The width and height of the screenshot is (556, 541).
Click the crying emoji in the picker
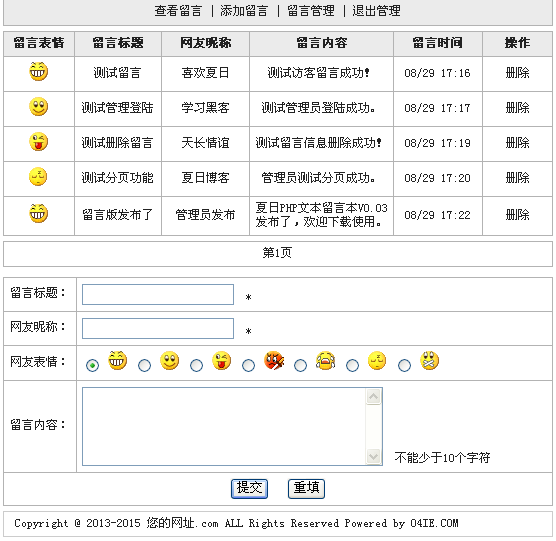click(x=326, y=361)
